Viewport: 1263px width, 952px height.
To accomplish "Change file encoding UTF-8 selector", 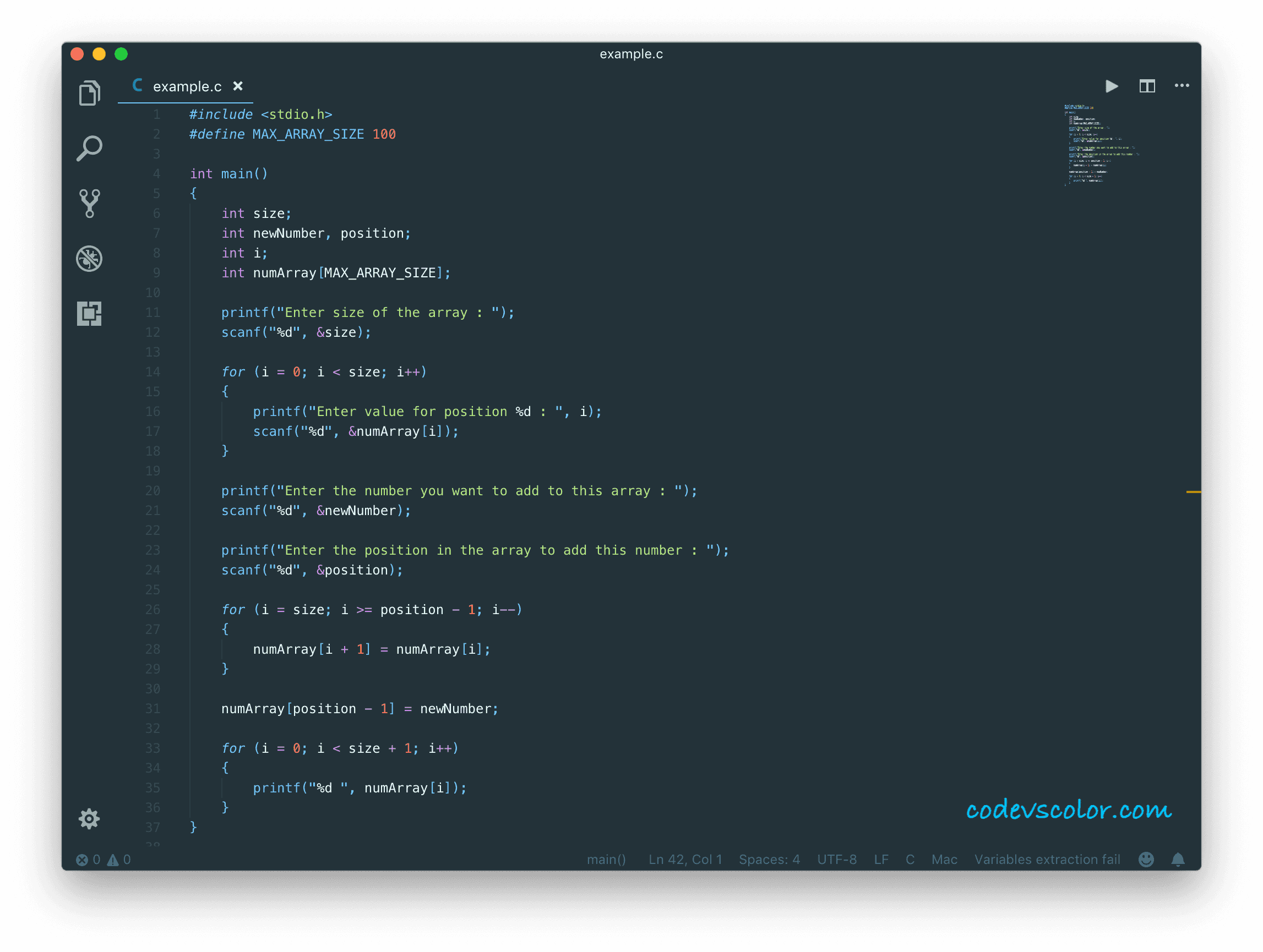I will click(836, 860).
